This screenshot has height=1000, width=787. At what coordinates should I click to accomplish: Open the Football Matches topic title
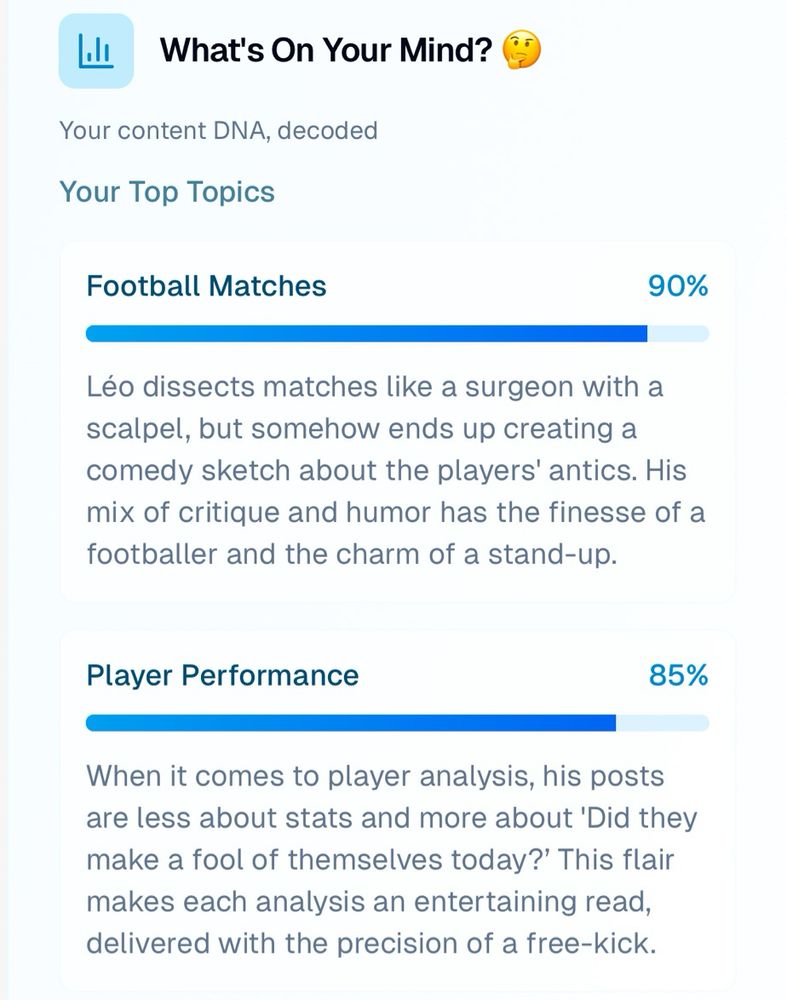[x=206, y=286]
